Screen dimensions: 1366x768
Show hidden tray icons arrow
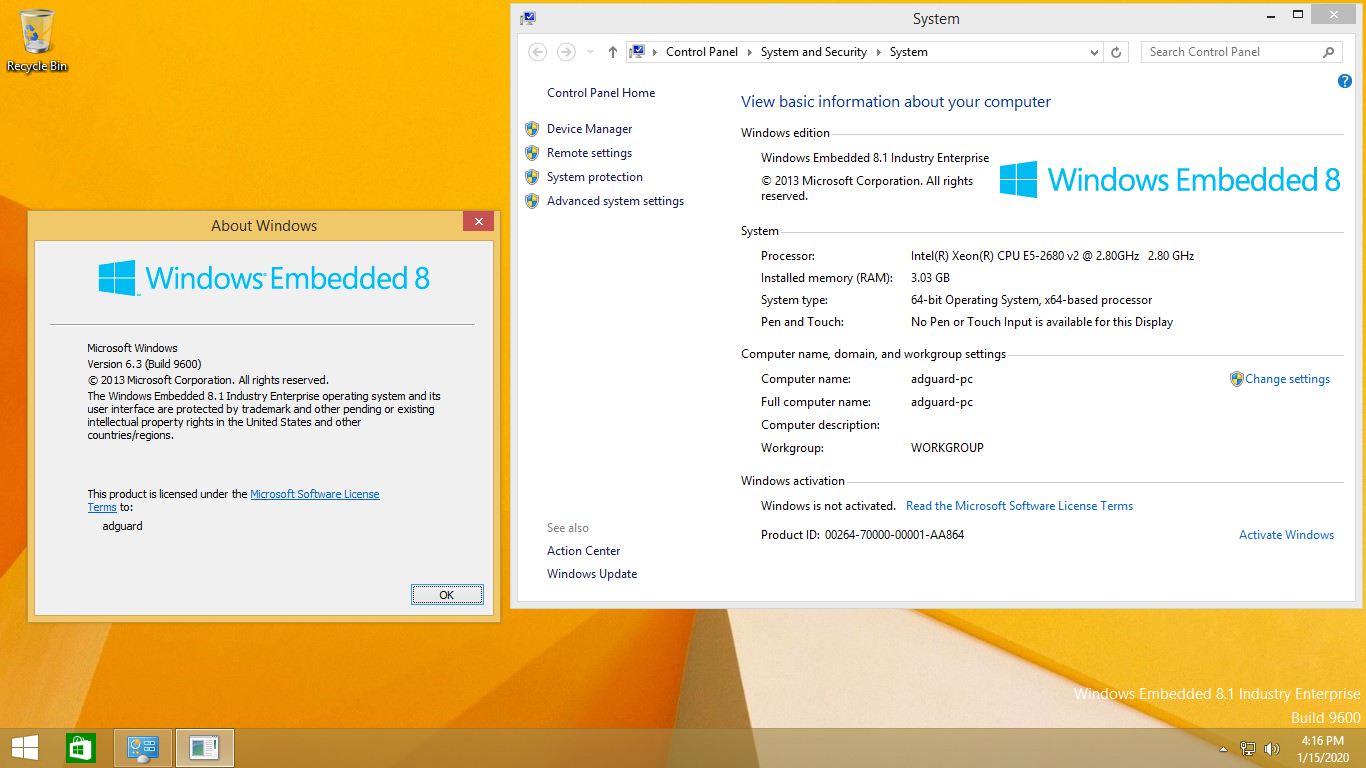1224,749
